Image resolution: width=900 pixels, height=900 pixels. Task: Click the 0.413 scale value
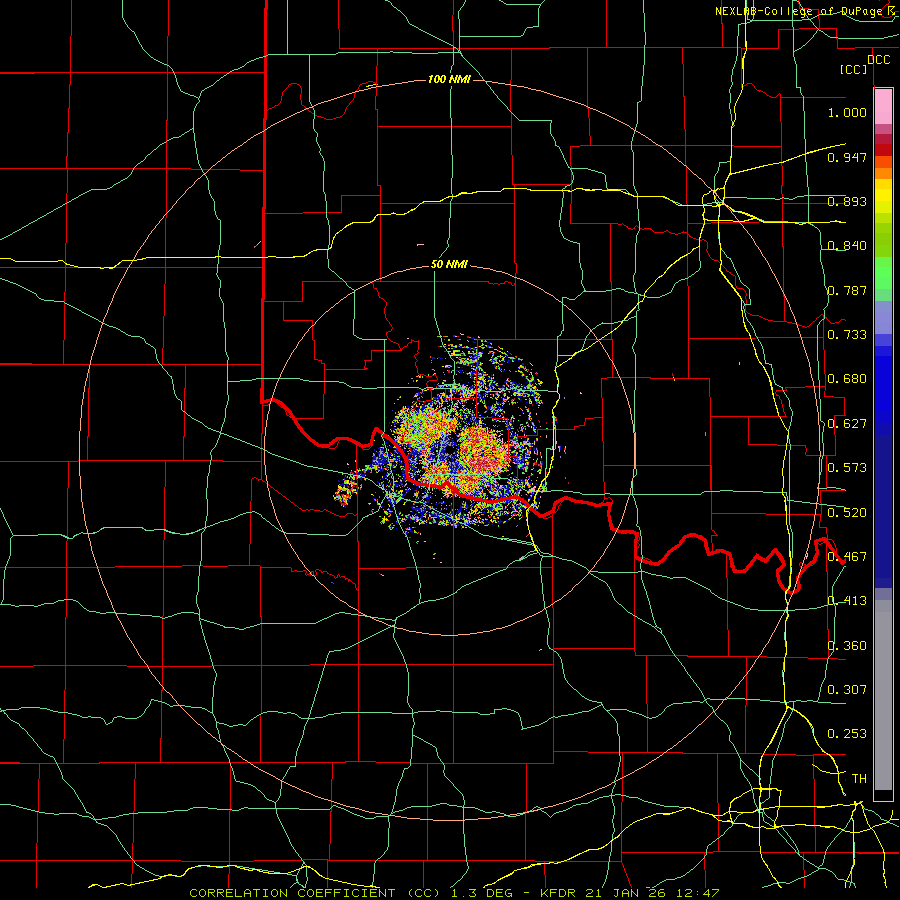click(x=847, y=601)
